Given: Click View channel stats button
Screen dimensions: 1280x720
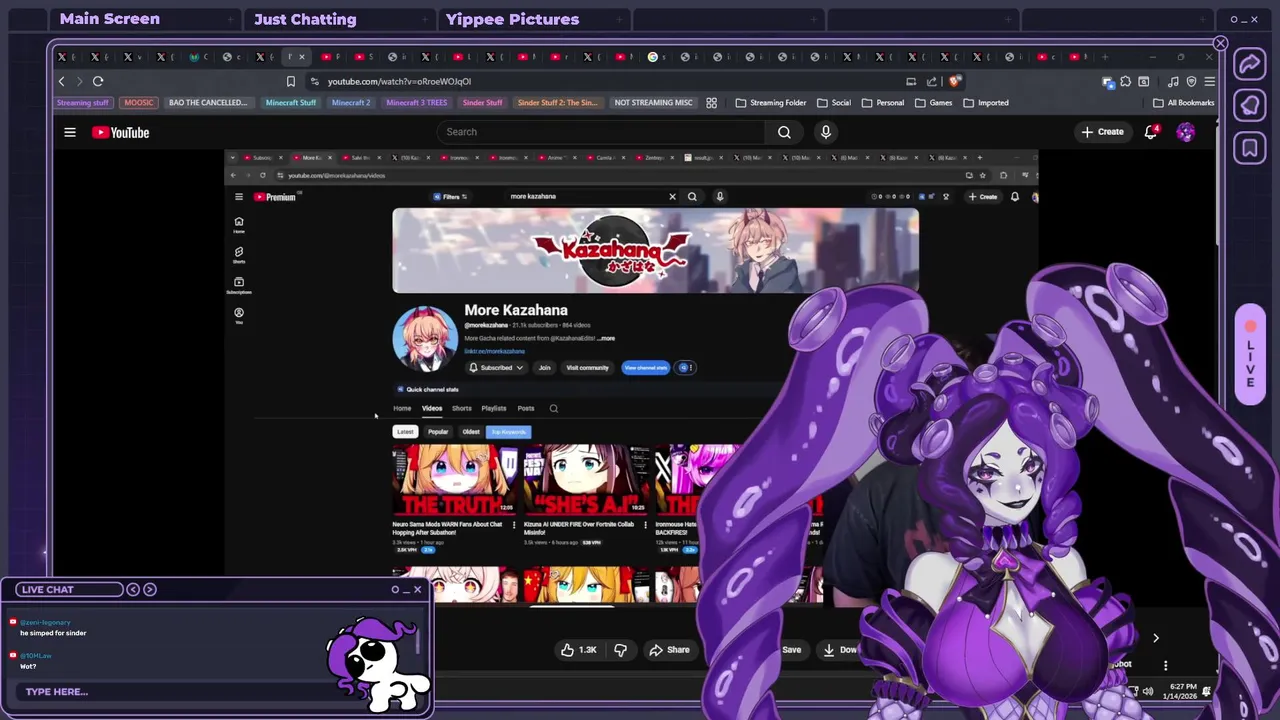Looking at the screenshot, I should point(645,367).
